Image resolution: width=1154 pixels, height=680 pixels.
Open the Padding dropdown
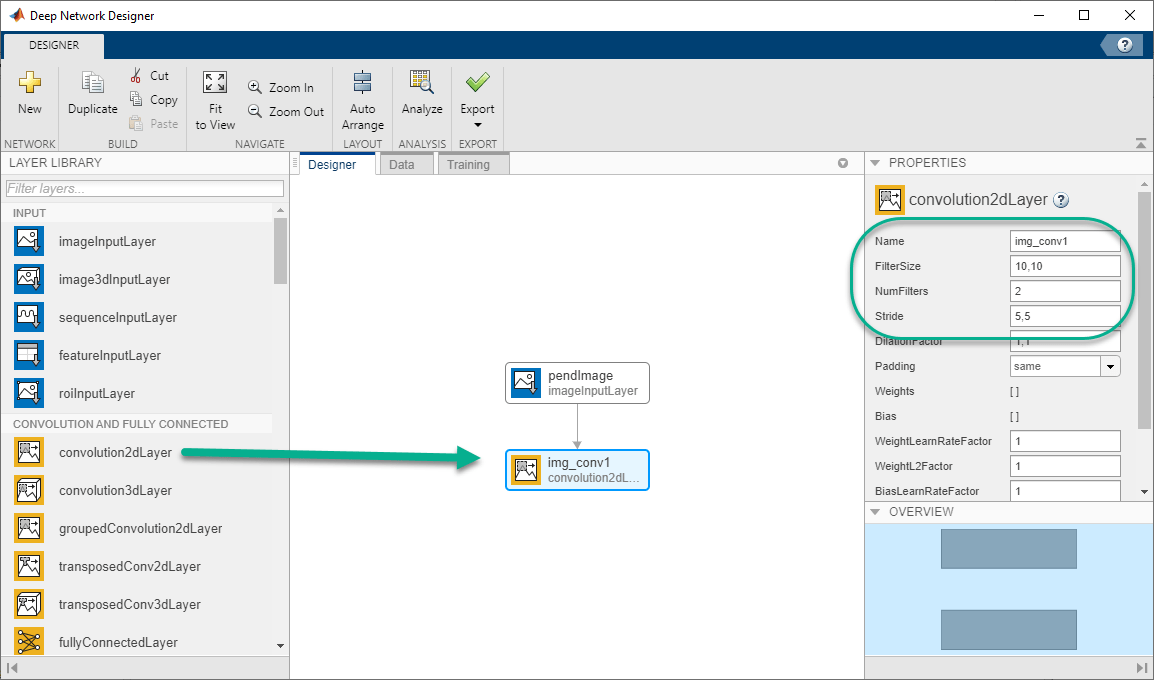pos(1110,366)
